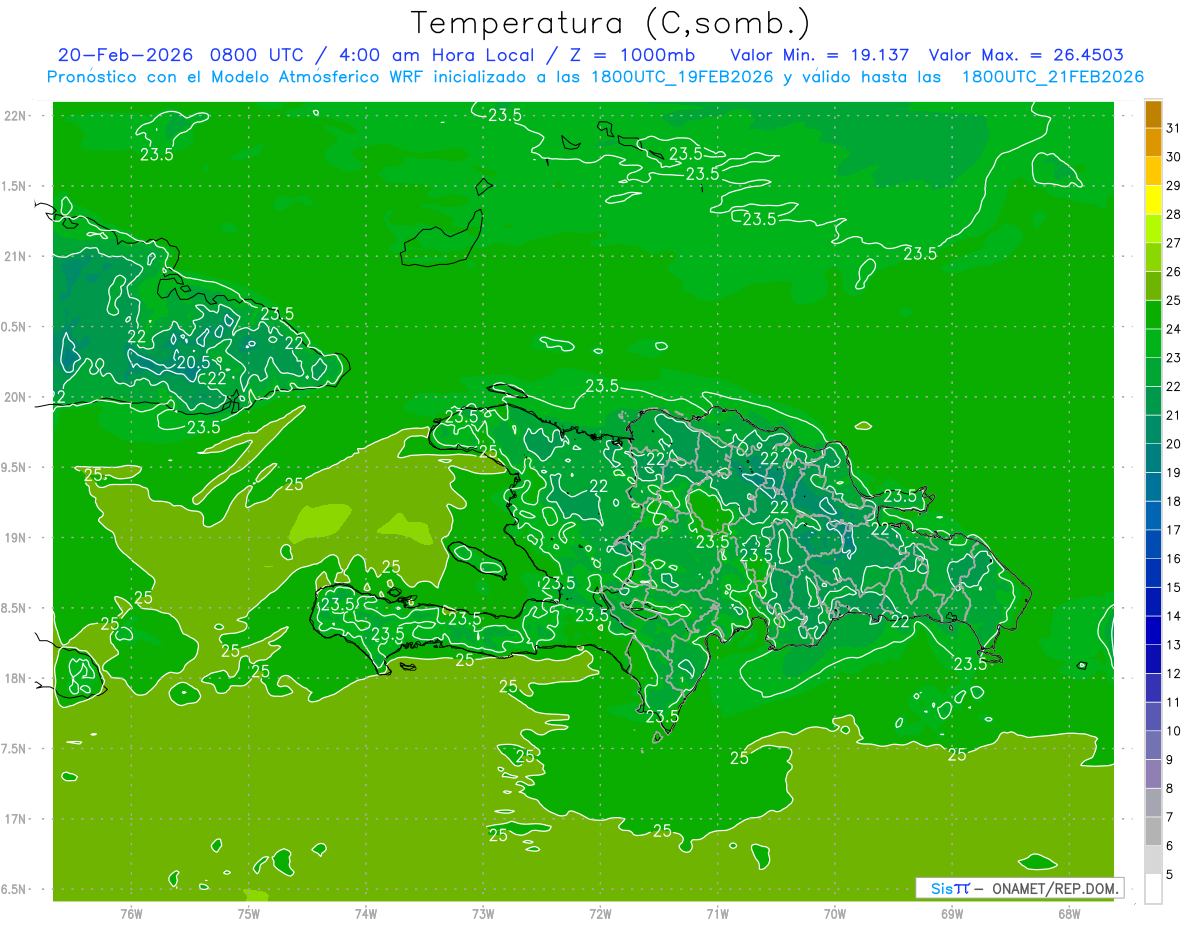Screen dimensions: 1200x927
Task: Click the '68W' longitude axis label
Action: coord(1069,914)
